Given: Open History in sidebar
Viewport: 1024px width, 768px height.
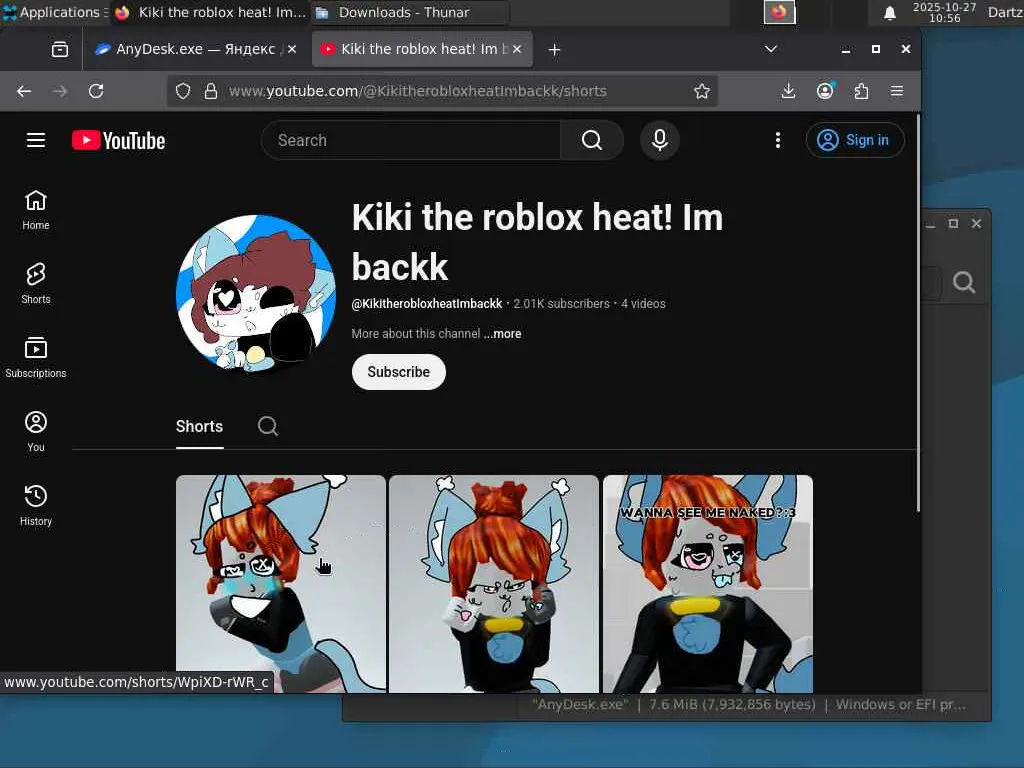Looking at the screenshot, I should (x=36, y=505).
